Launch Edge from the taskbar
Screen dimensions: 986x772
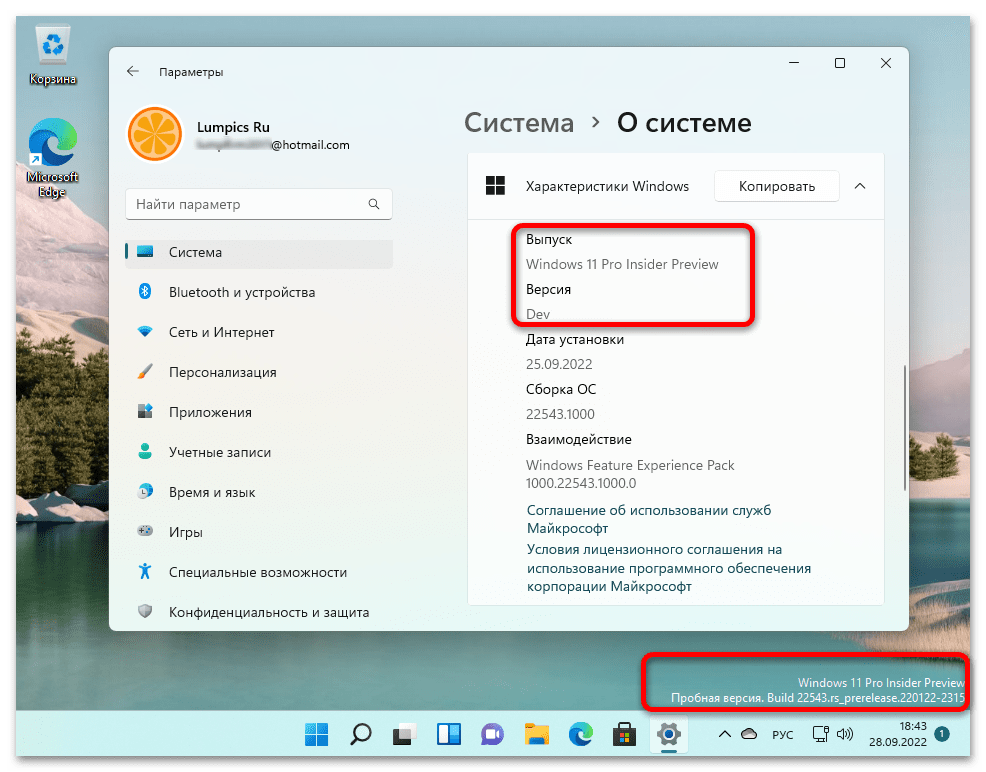(580, 734)
